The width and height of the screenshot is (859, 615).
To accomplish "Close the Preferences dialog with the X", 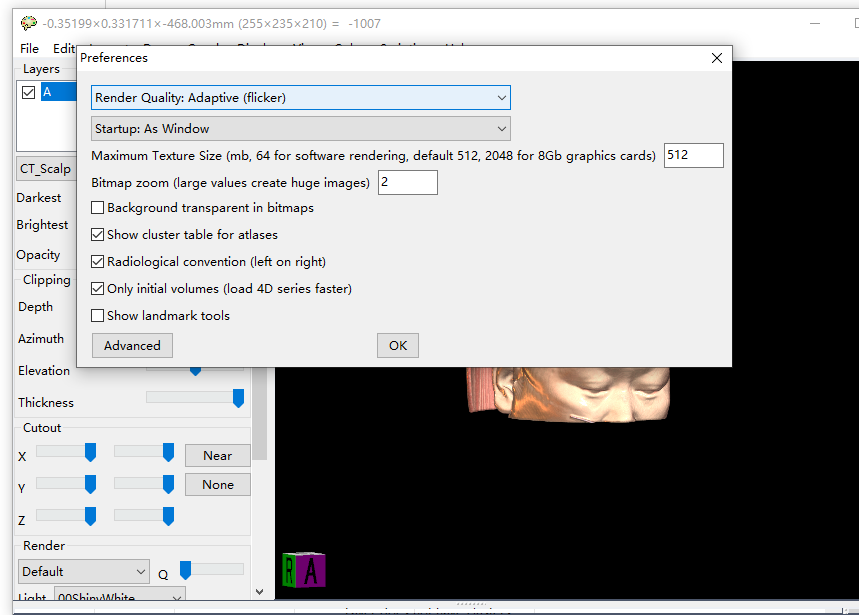I will (716, 58).
